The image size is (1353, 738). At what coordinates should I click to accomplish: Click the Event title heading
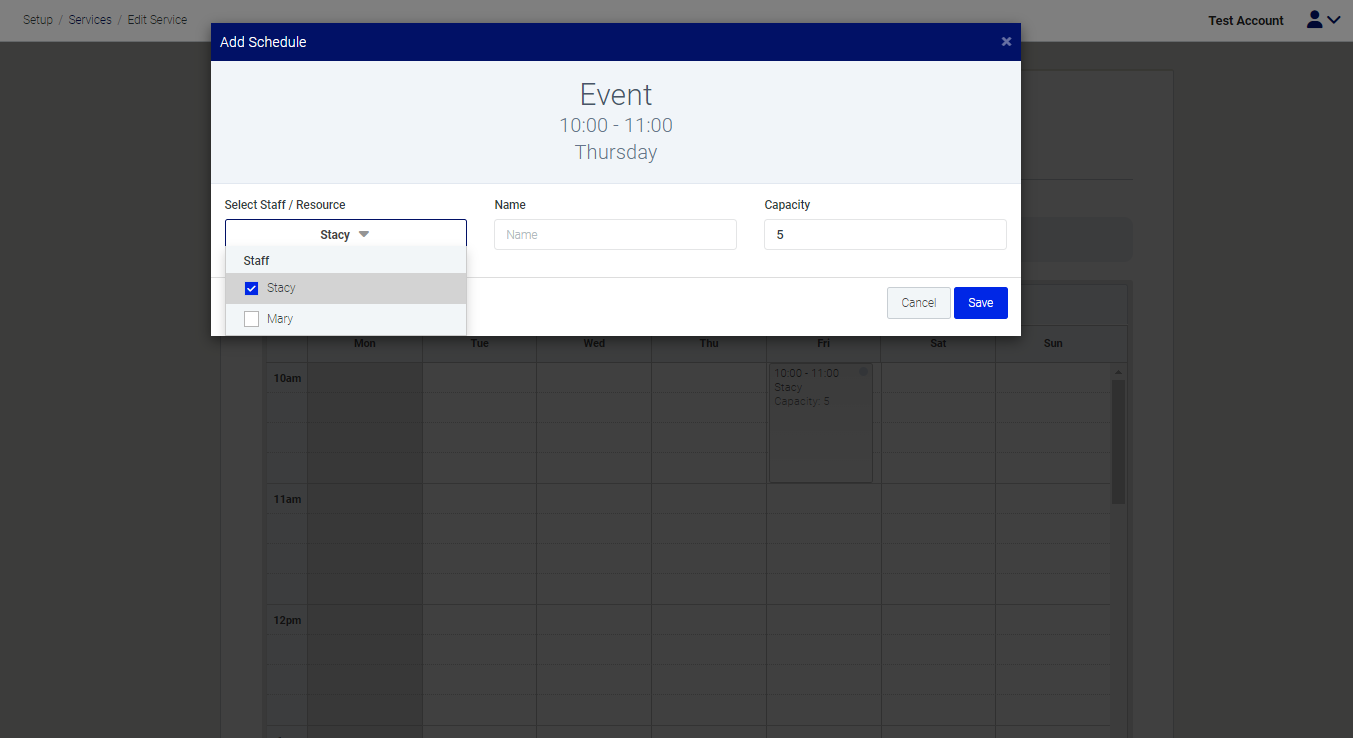click(616, 95)
